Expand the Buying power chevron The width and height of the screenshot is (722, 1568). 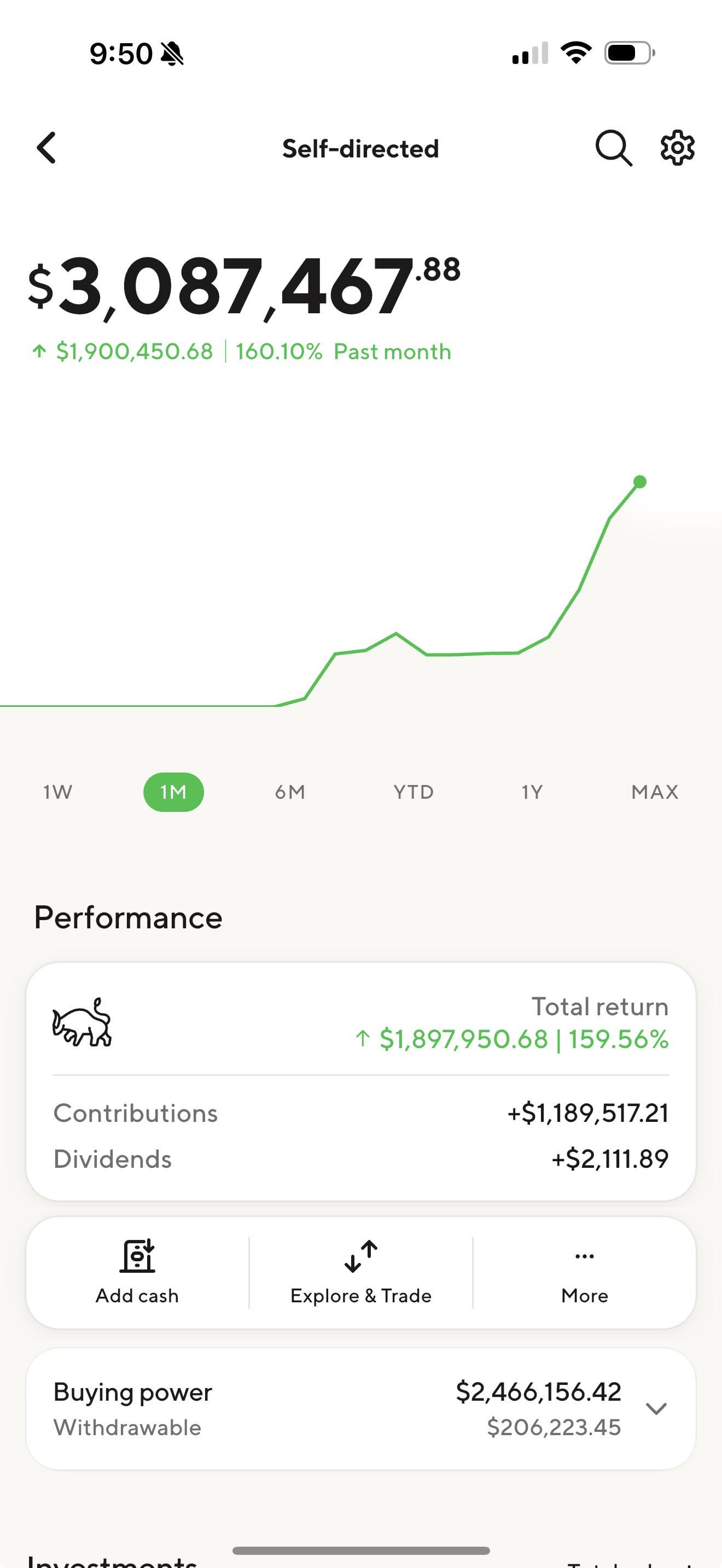coord(656,1408)
